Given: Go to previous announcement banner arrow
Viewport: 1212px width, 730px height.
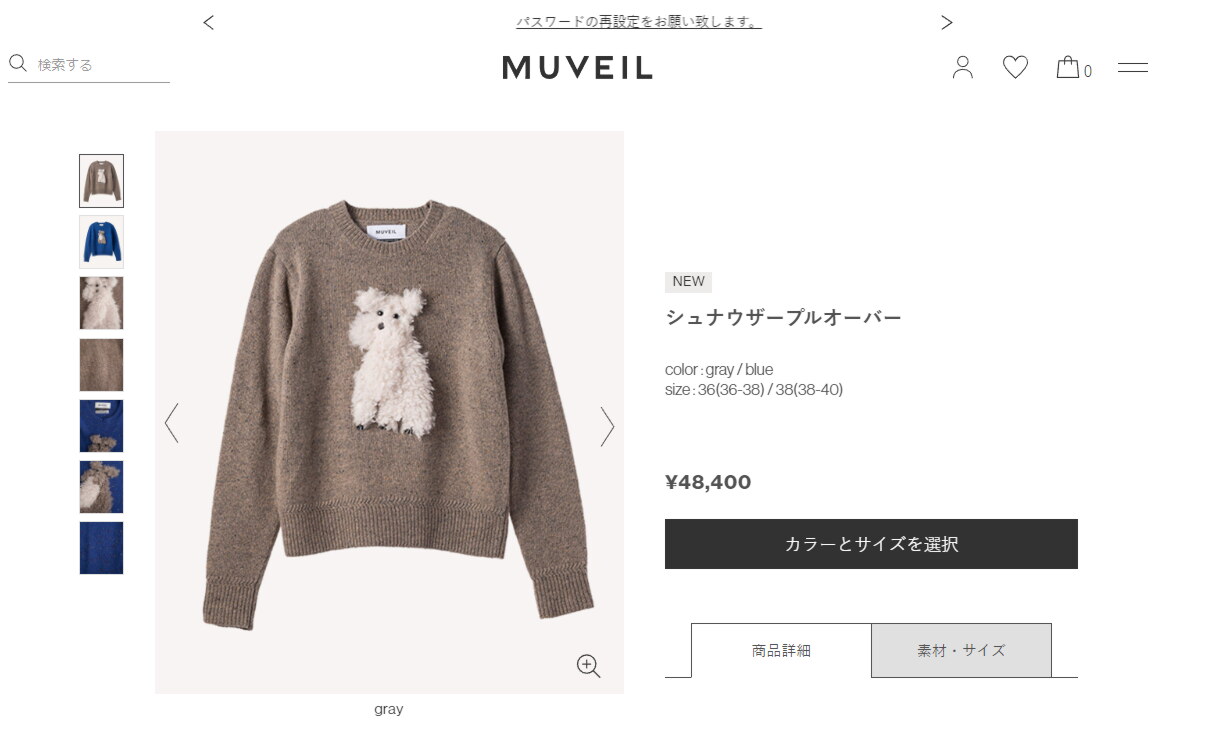Looking at the screenshot, I should point(208,22).
